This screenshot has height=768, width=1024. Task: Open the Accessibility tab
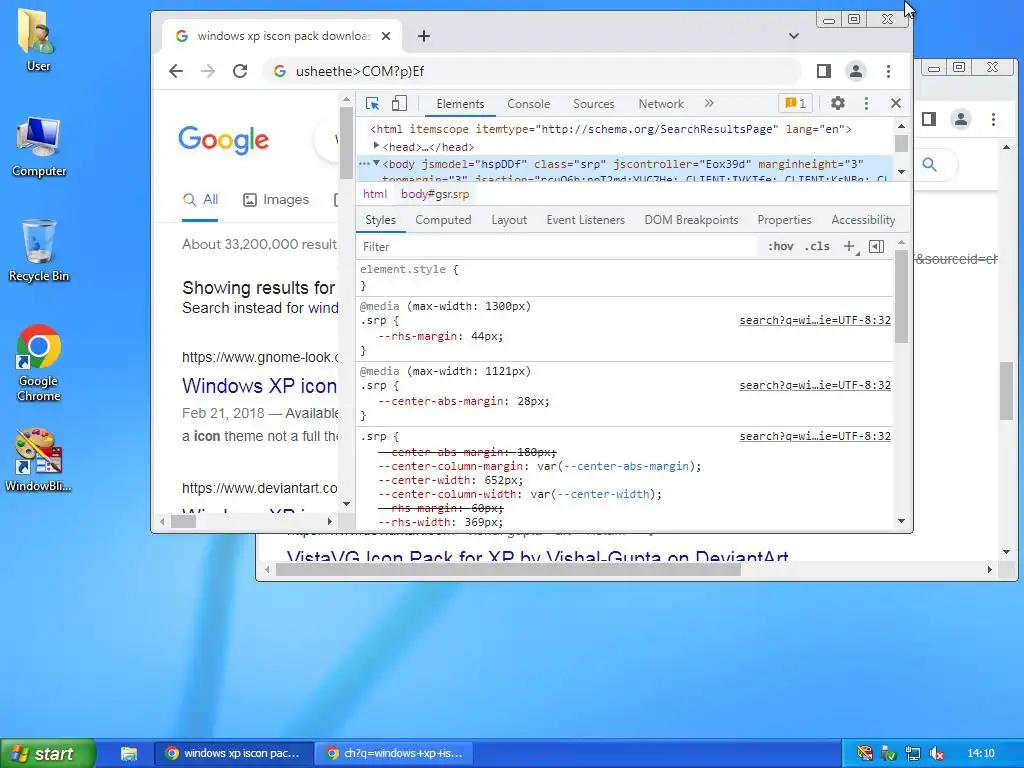(863, 220)
